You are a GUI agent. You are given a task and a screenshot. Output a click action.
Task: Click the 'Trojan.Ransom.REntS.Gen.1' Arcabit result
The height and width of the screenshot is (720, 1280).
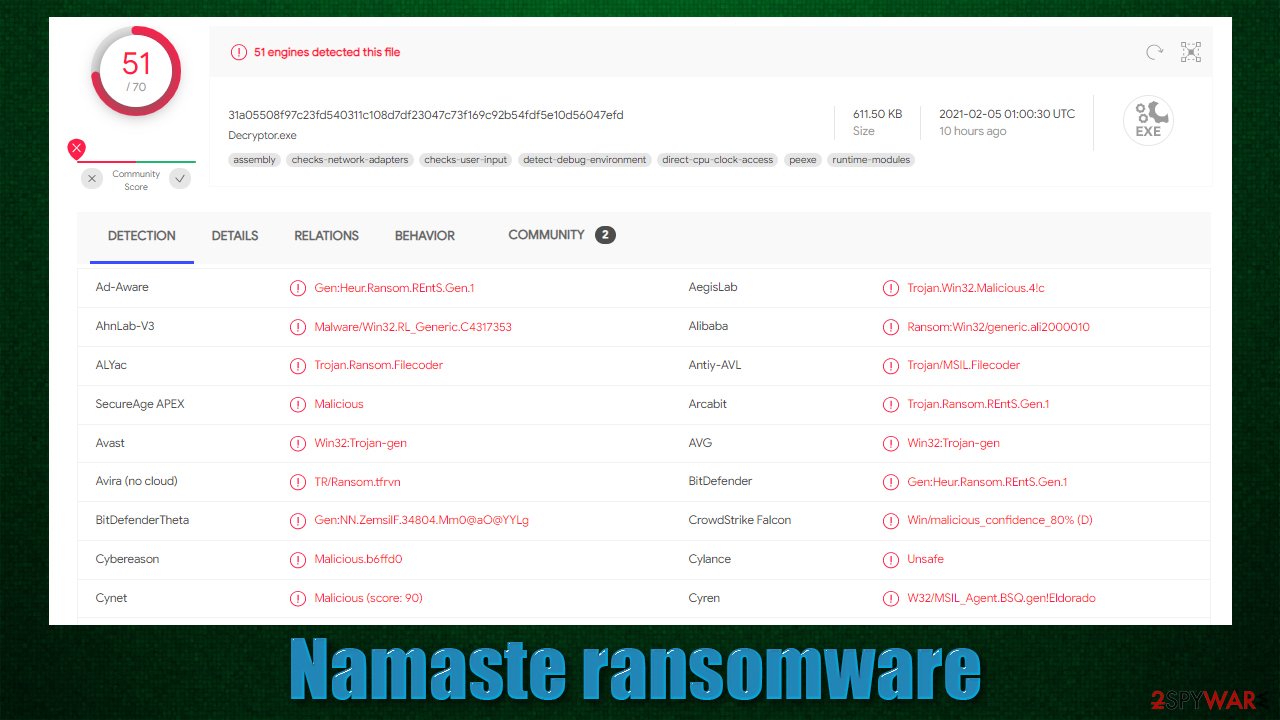(x=978, y=405)
